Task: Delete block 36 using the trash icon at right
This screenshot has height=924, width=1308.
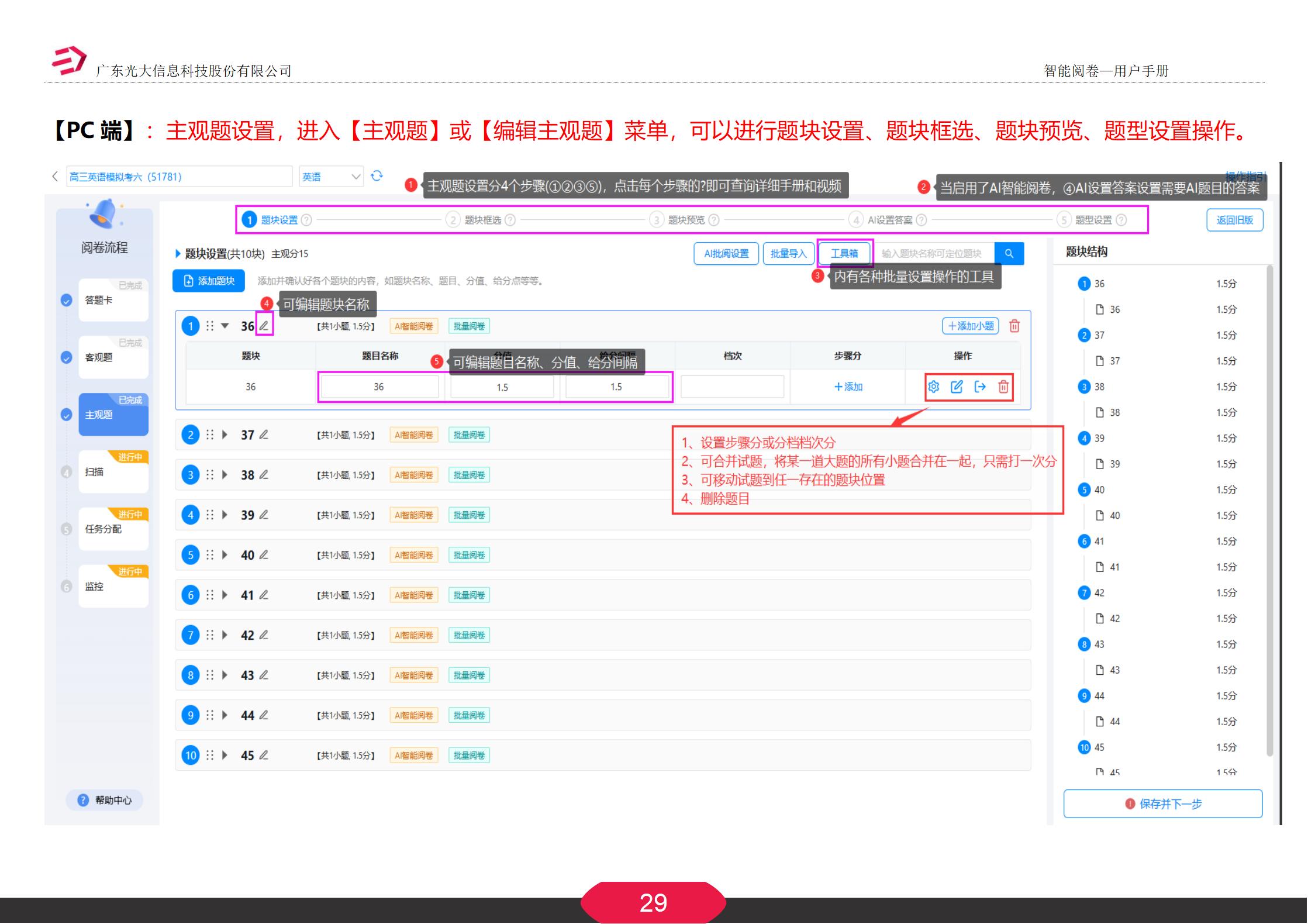Action: point(1015,326)
